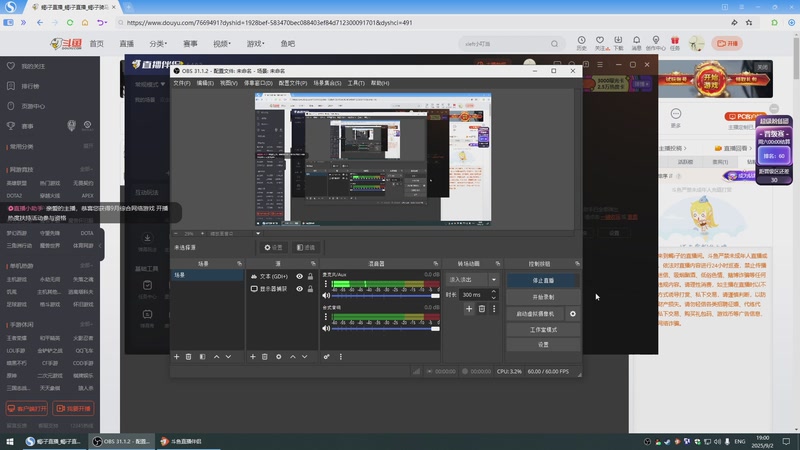
Task: Expand 分类 dropdown in Douyu navigation
Action: pos(158,44)
